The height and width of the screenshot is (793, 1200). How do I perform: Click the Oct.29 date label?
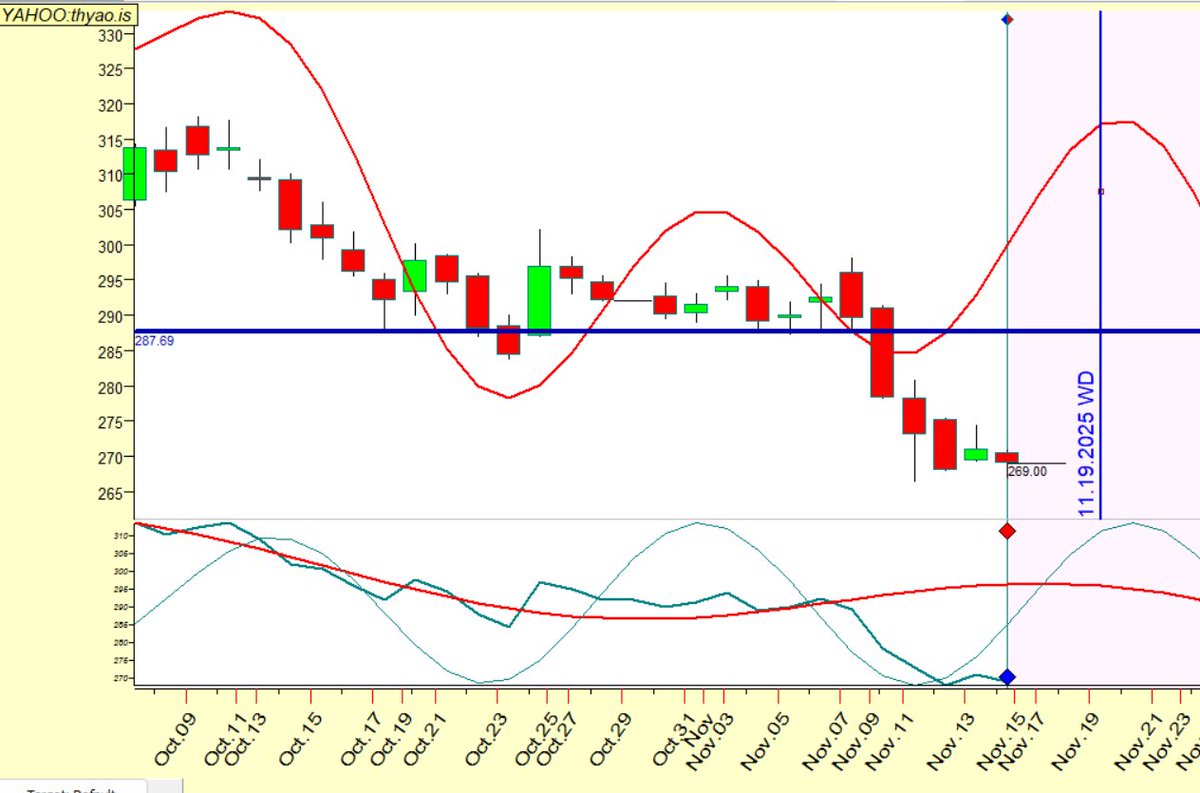tap(610, 737)
